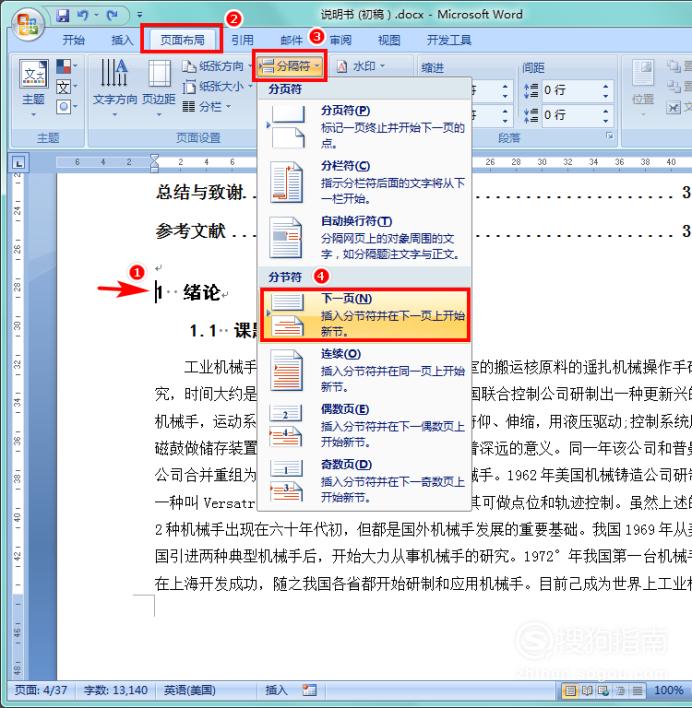
Task: Open the 邮件 tab
Action: pyautogui.click(x=291, y=40)
